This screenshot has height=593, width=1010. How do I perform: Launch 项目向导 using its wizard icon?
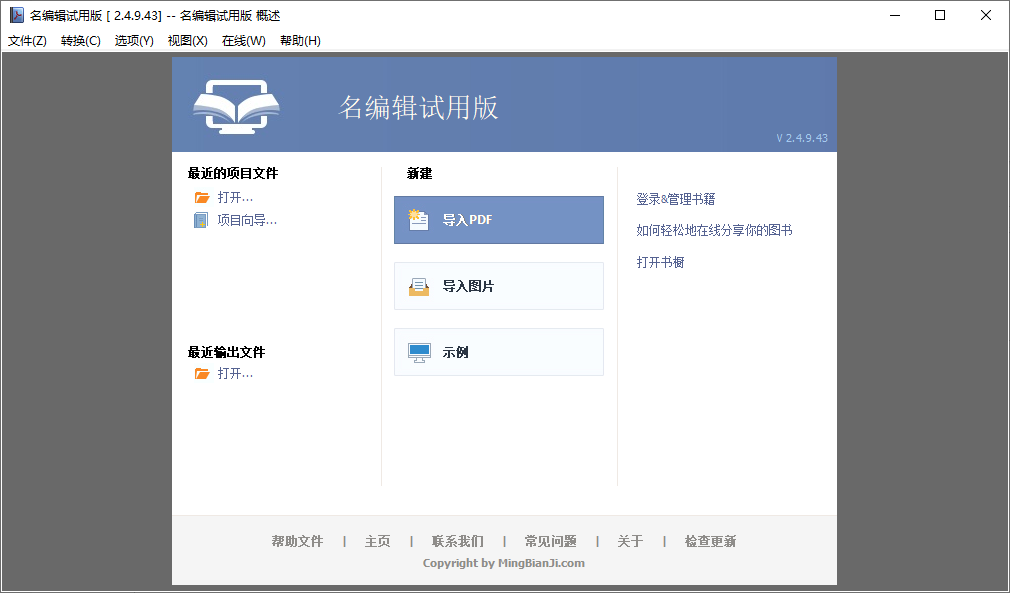click(x=202, y=220)
